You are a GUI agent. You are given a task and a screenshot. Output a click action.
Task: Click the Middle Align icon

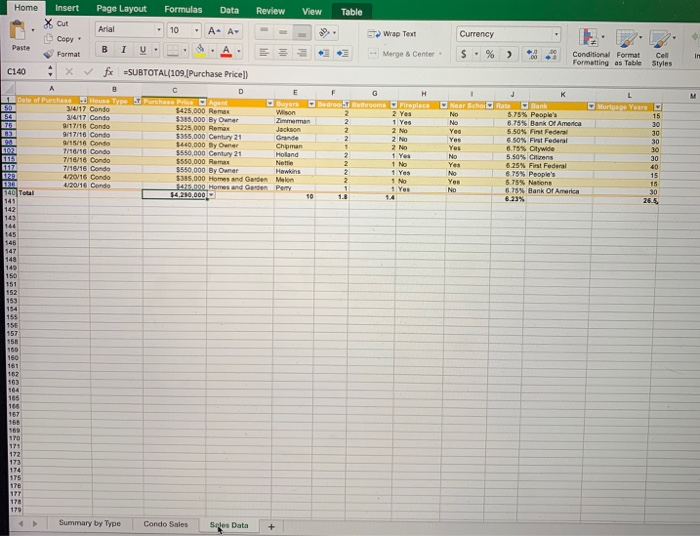tap(283, 32)
